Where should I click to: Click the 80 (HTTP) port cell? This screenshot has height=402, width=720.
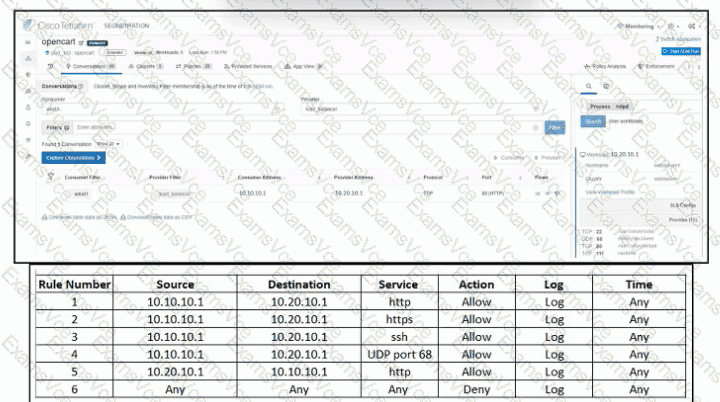point(492,193)
